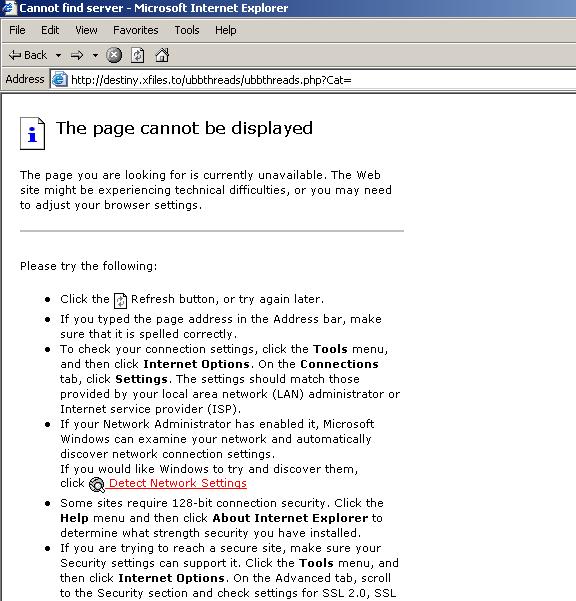The height and width of the screenshot is (601, 576).
Task: Click the page icon in Address bar
Action: [x=60, y=79]
